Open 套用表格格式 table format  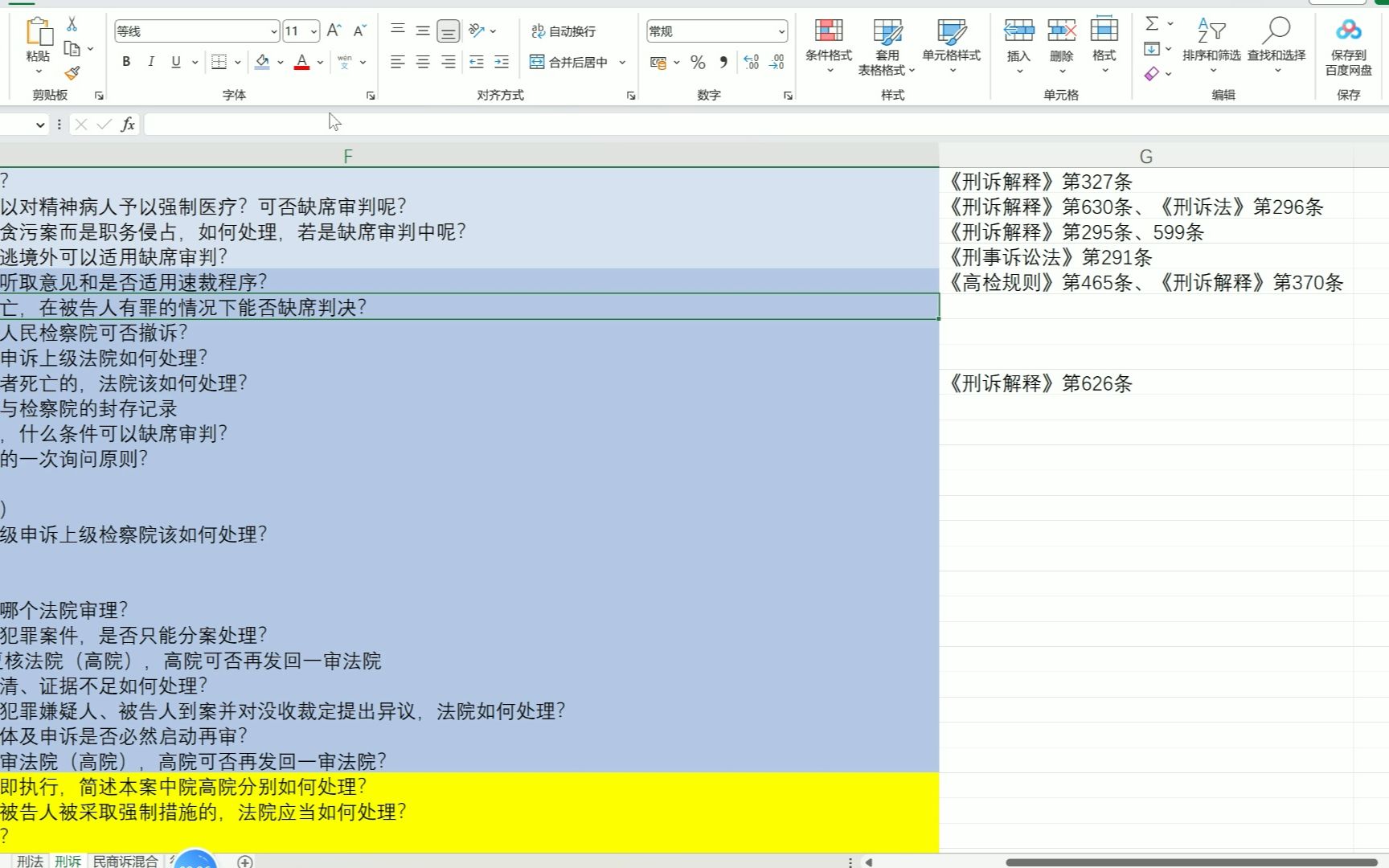(x=887, y=46)
